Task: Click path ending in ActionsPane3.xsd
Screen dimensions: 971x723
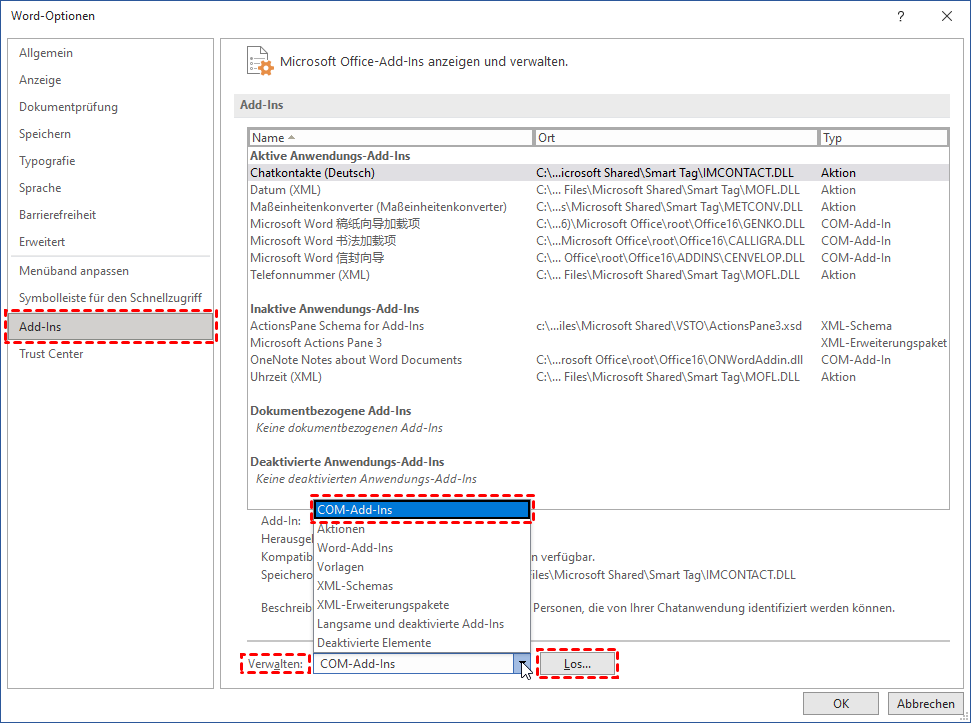Action: coord(669,326)
